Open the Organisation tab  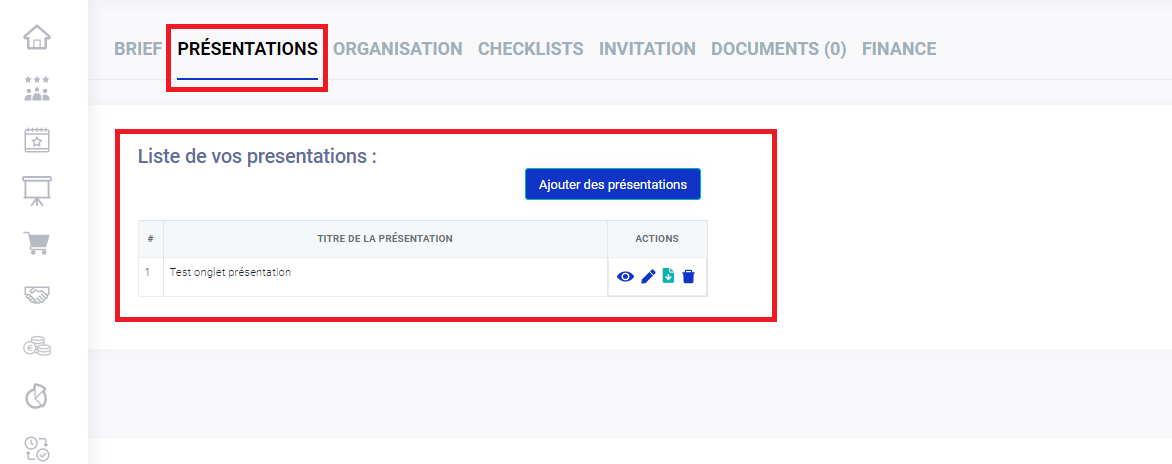point(398,48)
